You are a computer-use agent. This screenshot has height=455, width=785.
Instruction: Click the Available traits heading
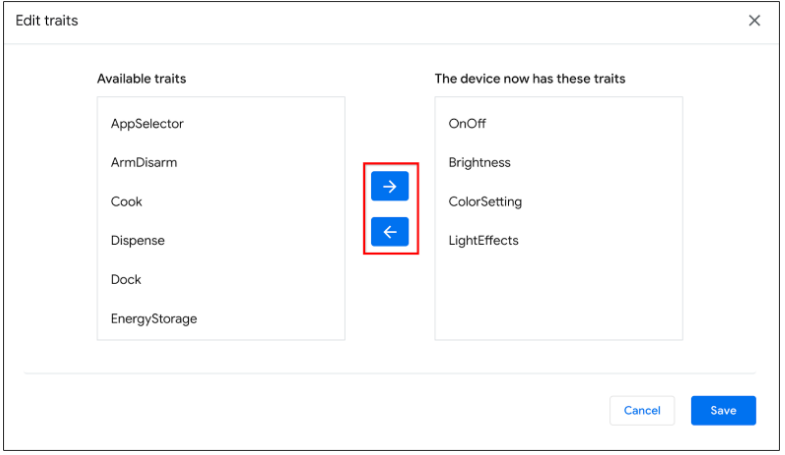pyautogui.click(x=141, y=78)
